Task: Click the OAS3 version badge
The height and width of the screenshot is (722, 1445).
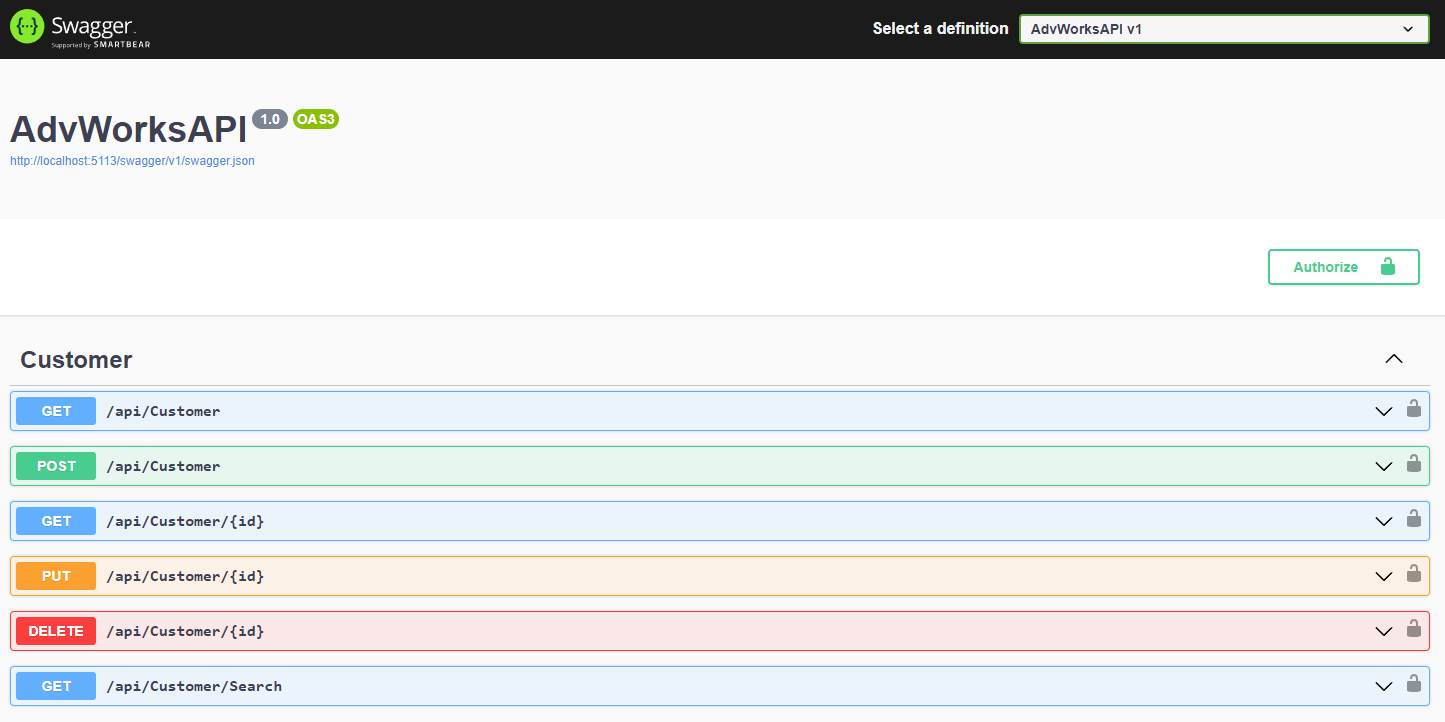Action: pyautogui.click(x=316, y=119)
